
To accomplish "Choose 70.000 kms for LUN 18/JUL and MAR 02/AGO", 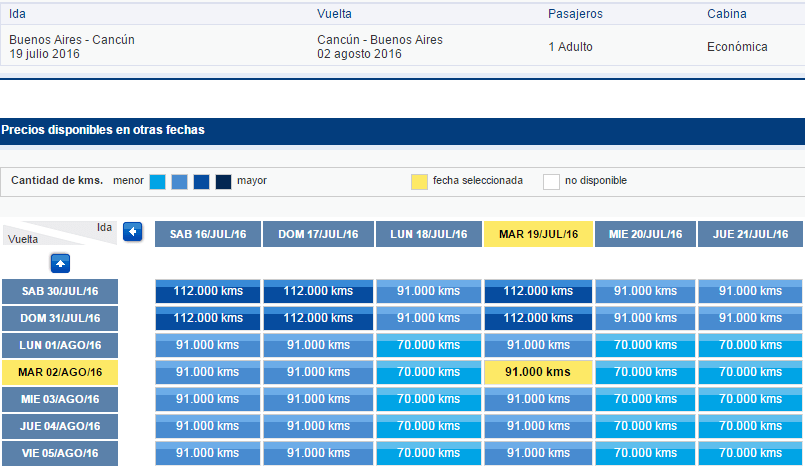I will tap(429, 372).
